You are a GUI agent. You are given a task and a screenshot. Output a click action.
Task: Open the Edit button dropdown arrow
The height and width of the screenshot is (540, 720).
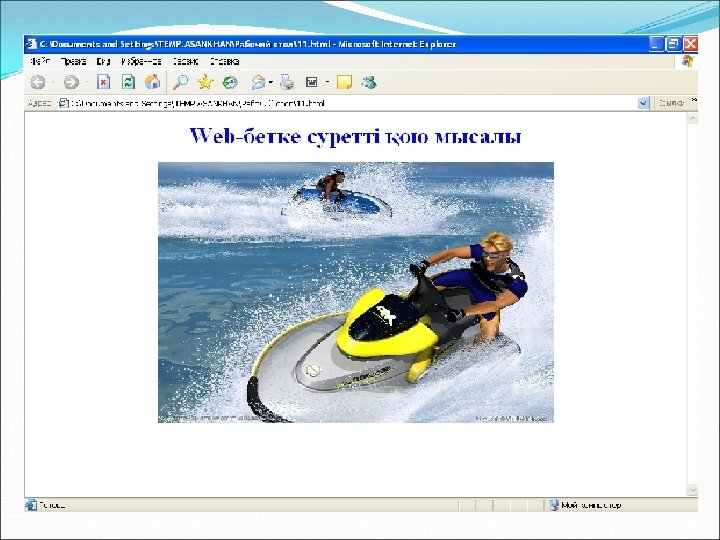pyautogui.click(x=327, y=83)
